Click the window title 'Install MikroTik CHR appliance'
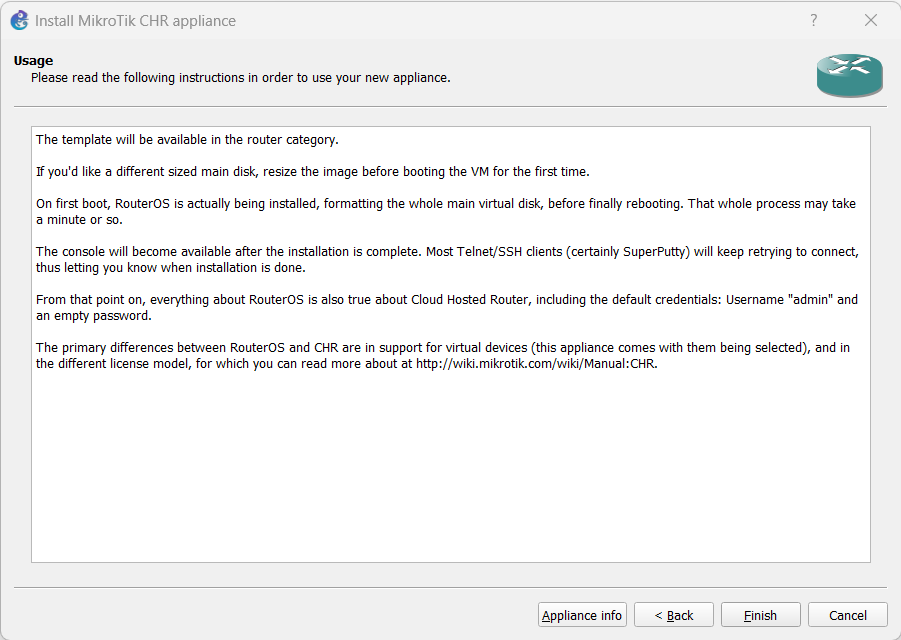The width and height of the screenshot is (901, 640). point(136,21)
